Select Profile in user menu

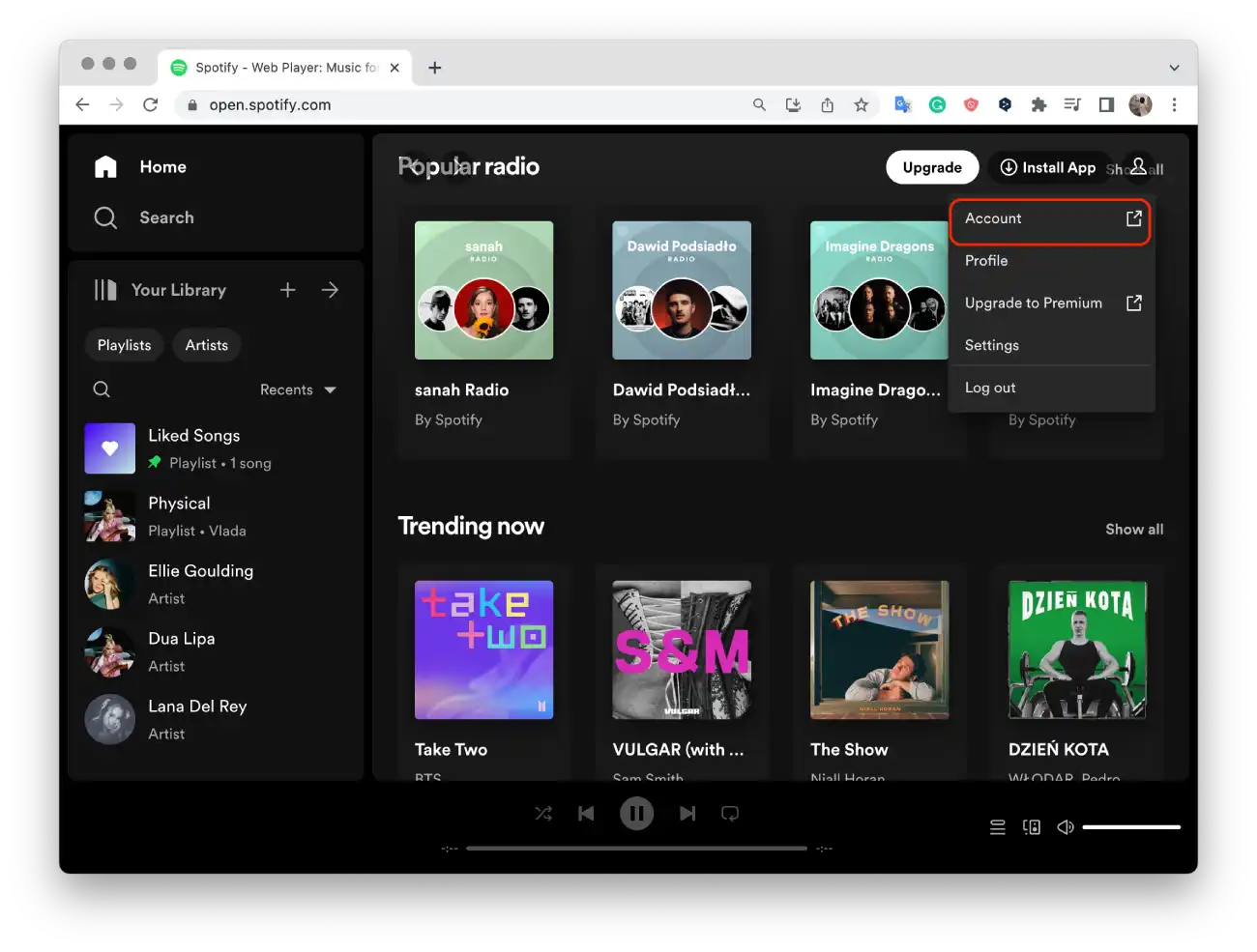(x=1051, y=261)
